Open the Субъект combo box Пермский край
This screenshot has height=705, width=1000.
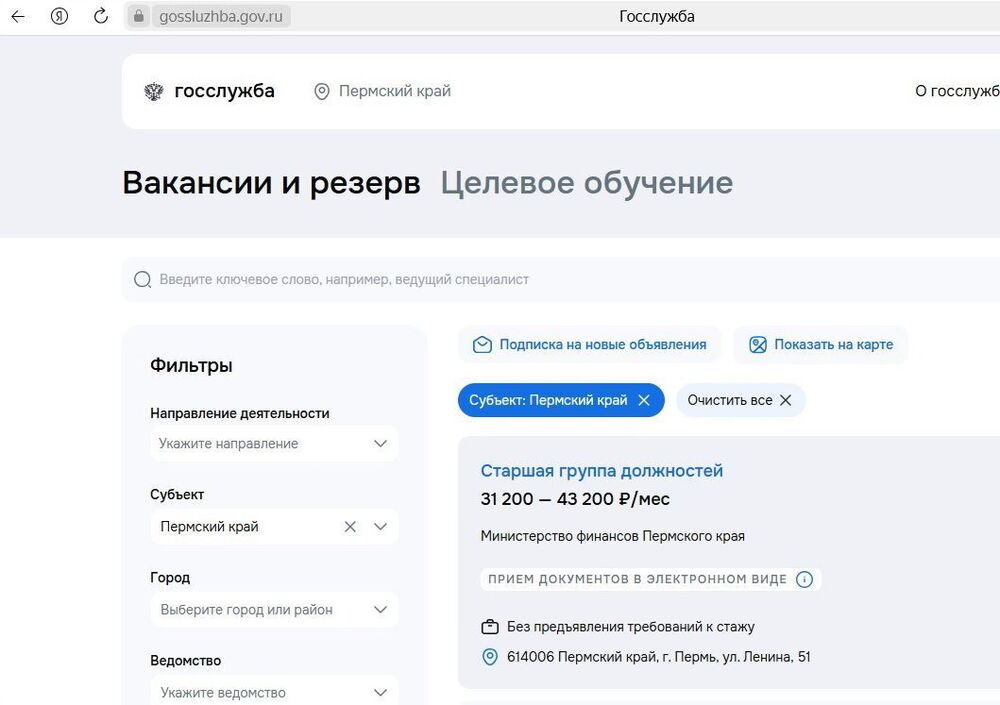274,526
